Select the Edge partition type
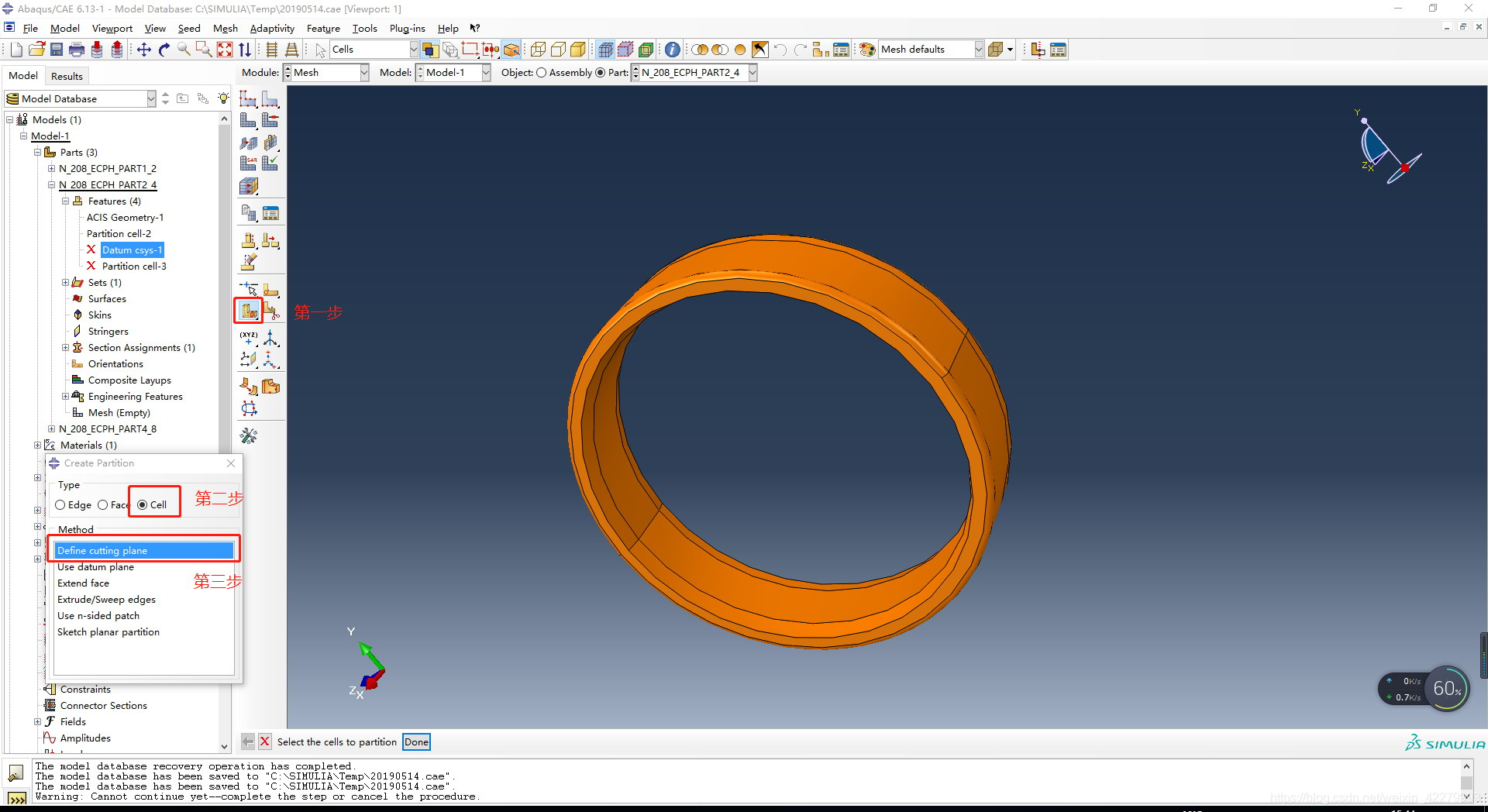The image size is (1488, 812). point(60,505)
